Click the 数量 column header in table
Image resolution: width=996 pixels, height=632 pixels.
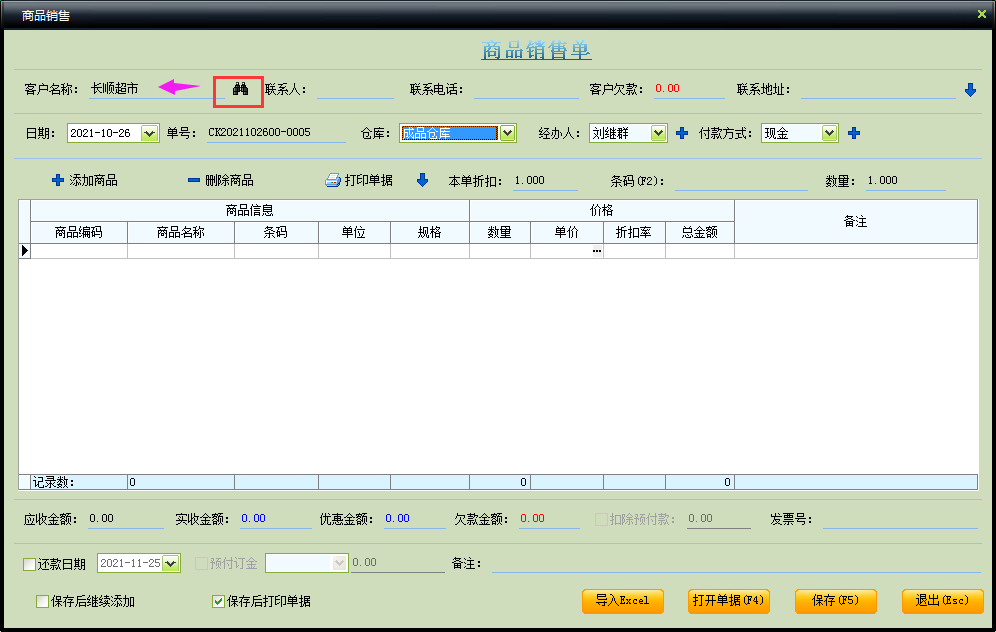tap(500, 232)
